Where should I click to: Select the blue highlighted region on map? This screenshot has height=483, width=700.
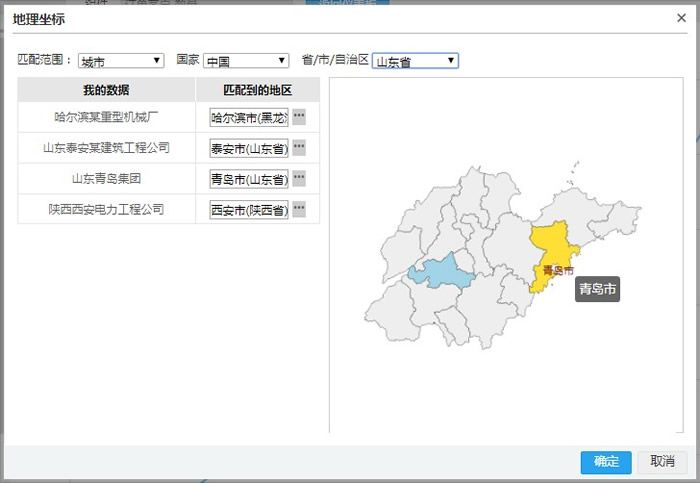click(x=439, y=271)
